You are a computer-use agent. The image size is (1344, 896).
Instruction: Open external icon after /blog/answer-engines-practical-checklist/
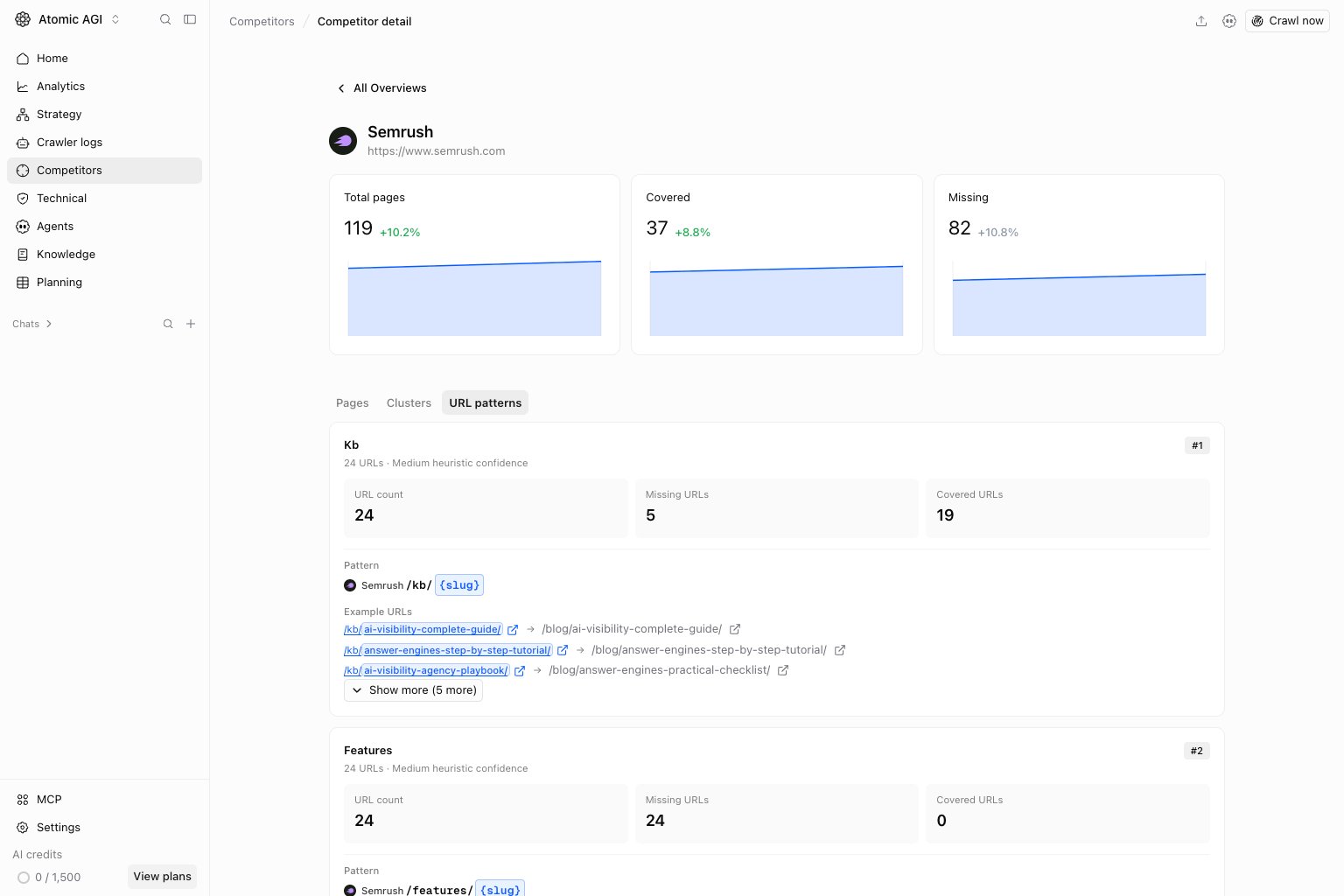[783, 670]
